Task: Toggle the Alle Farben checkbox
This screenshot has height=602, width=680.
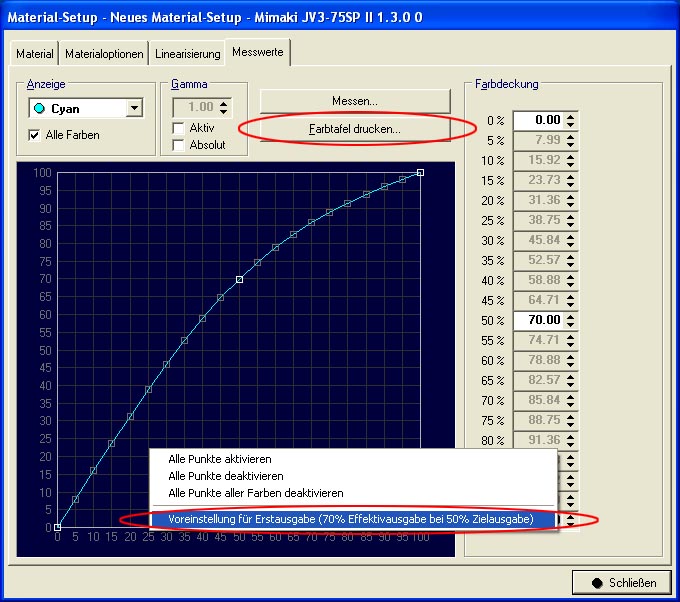Action: click(x=36, y=134)
